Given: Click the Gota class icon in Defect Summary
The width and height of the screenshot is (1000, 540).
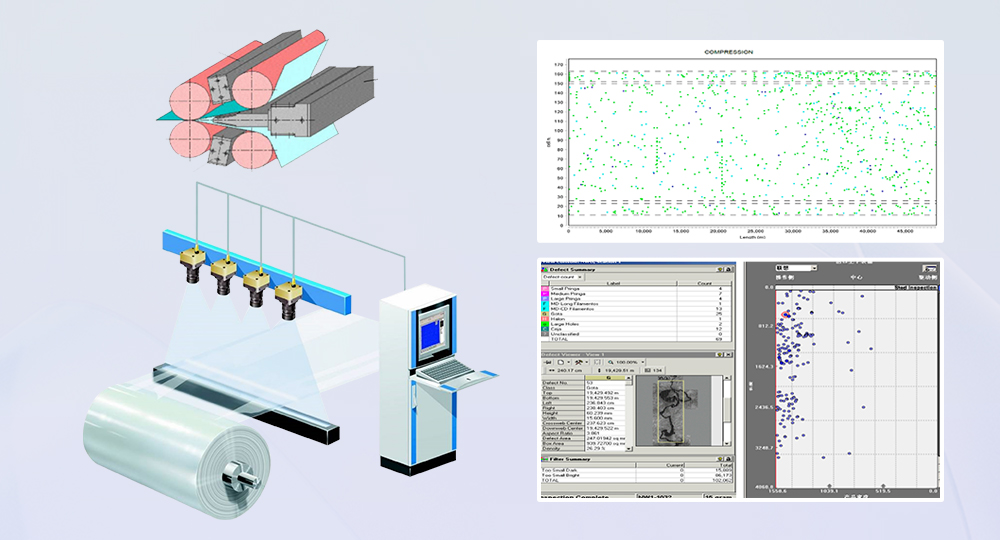Looking at the screenshot, I should pyautogui.click(x=545, y=314).
